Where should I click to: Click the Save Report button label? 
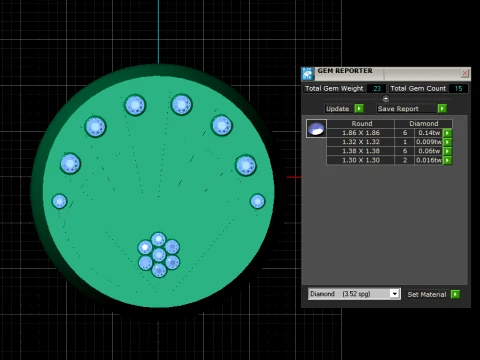(398, 109)
